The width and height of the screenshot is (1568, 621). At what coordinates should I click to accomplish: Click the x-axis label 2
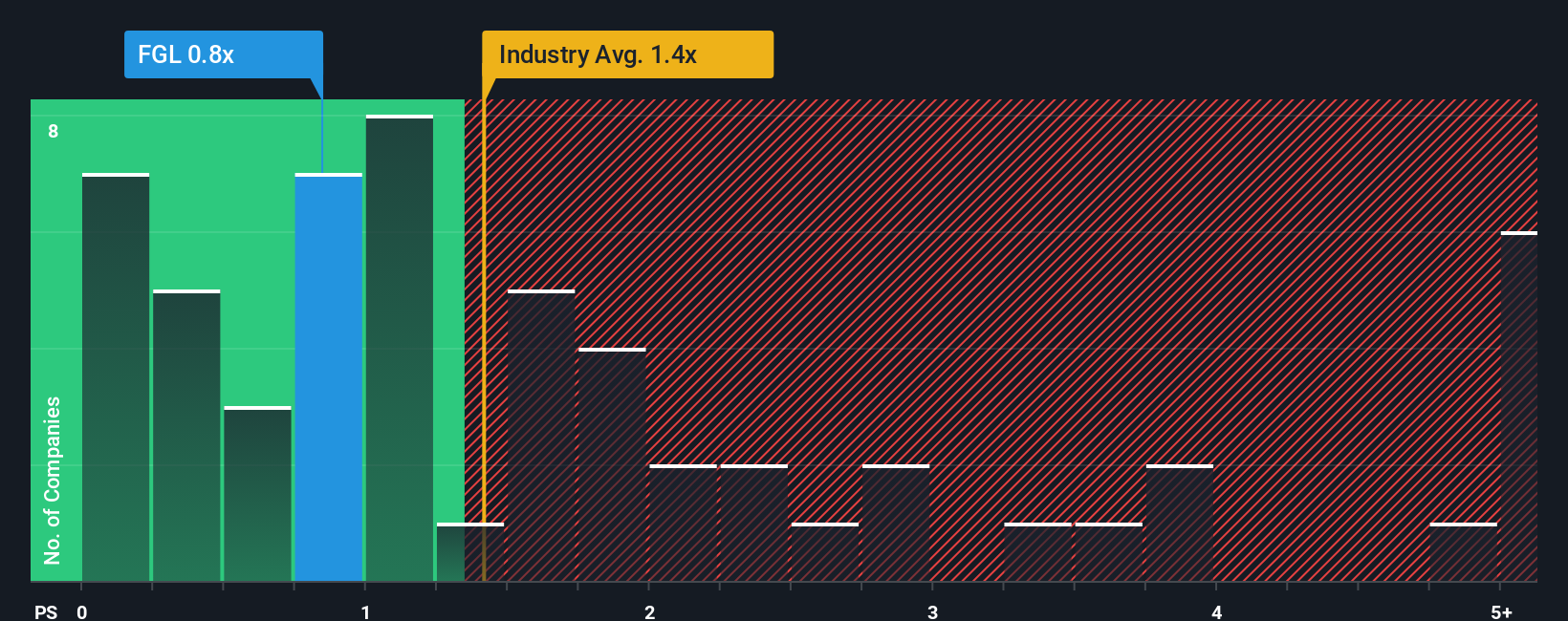click(x=650, y=612)
